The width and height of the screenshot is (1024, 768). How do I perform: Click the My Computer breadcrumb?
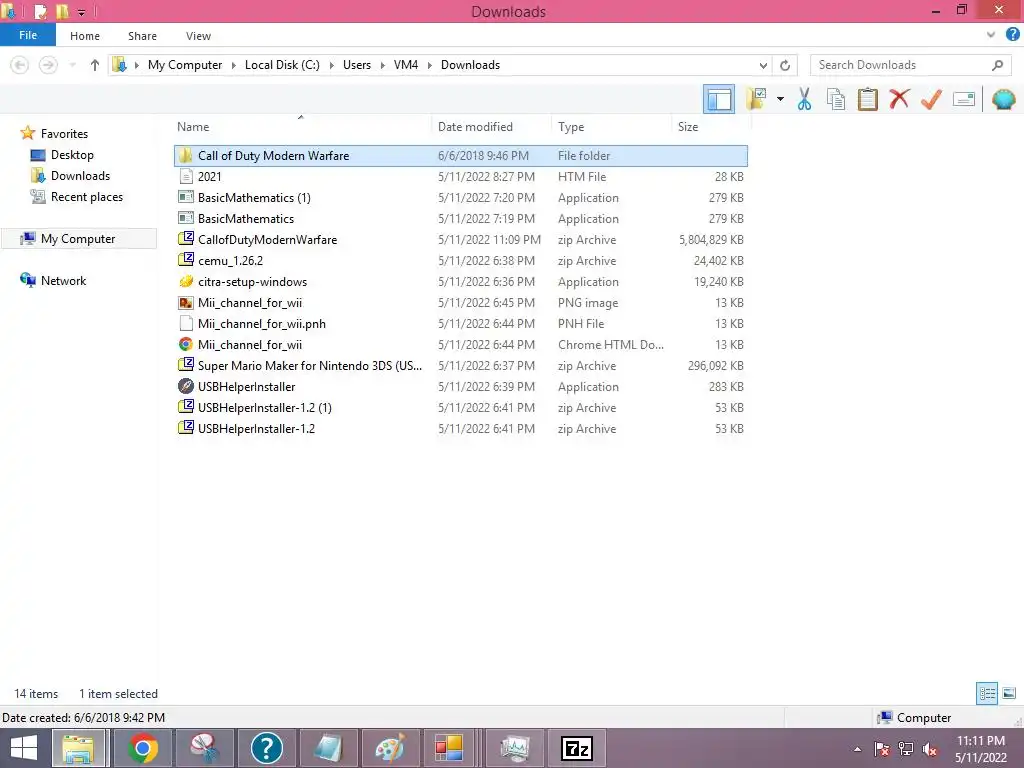[185, 65]
